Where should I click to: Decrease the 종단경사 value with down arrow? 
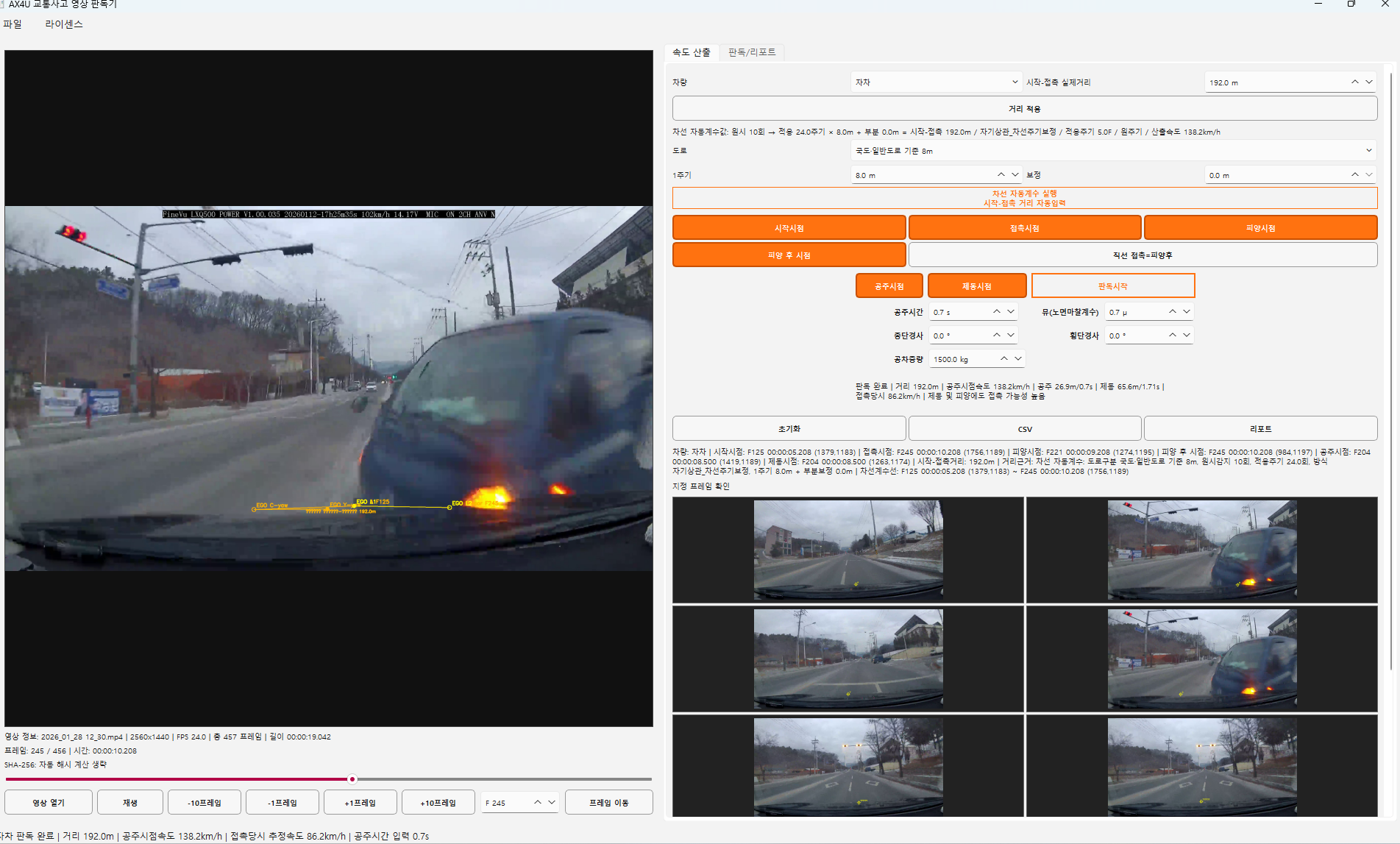point(1011,336)
